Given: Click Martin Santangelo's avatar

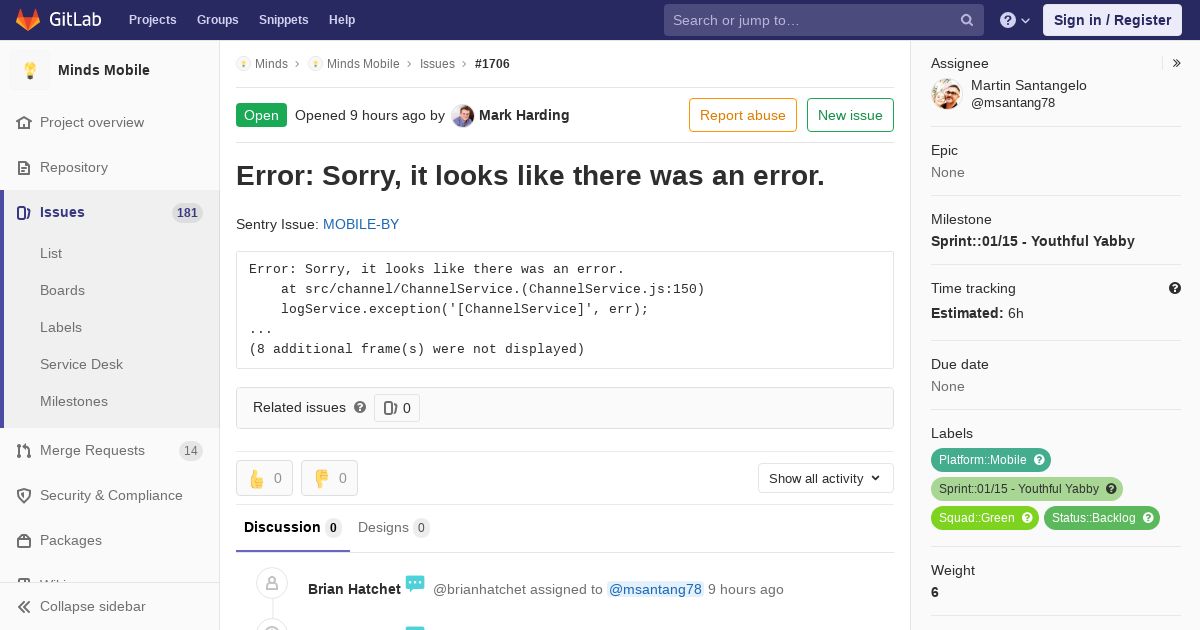Looking at the screenshot, I should [946, 94].
